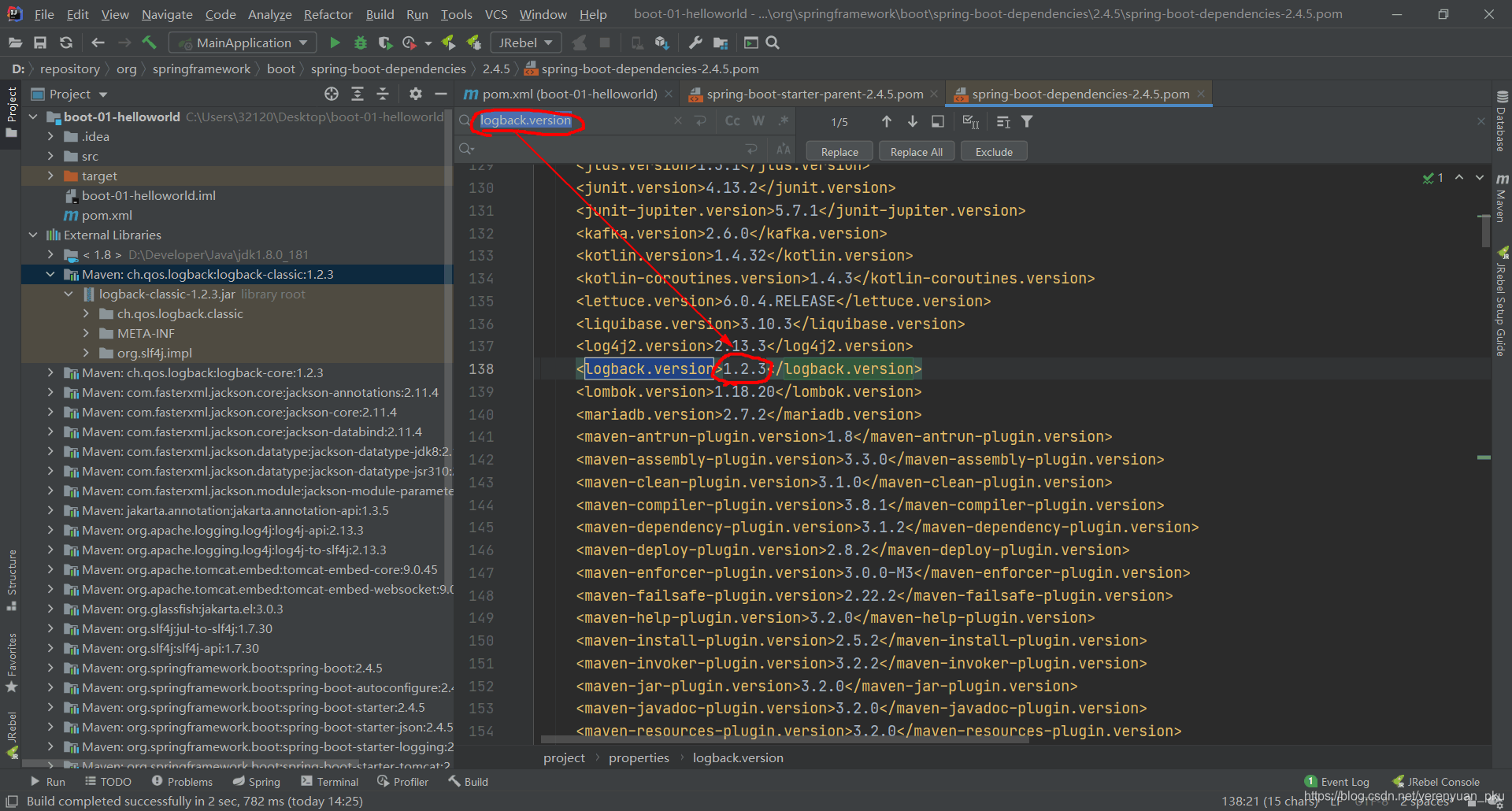Open the JRebel dropdown
The height and width of the screenshot is (811, 1512).
click(525, 43)
